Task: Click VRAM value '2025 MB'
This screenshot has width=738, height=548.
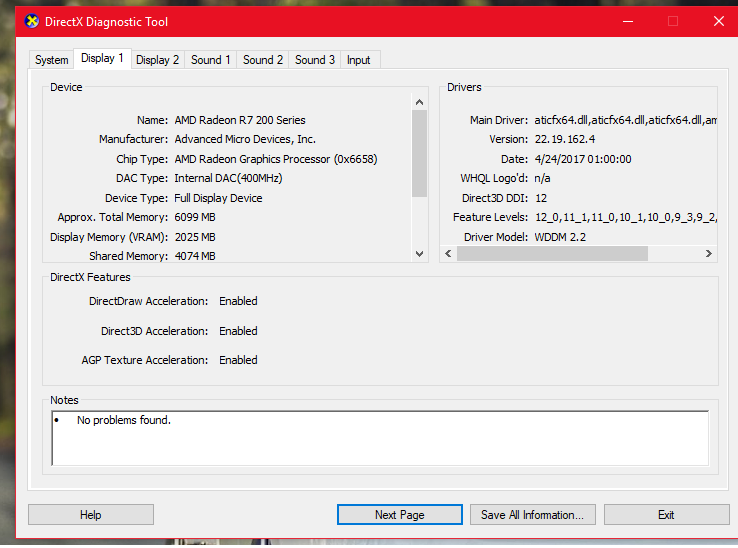Action: point(195,237)
